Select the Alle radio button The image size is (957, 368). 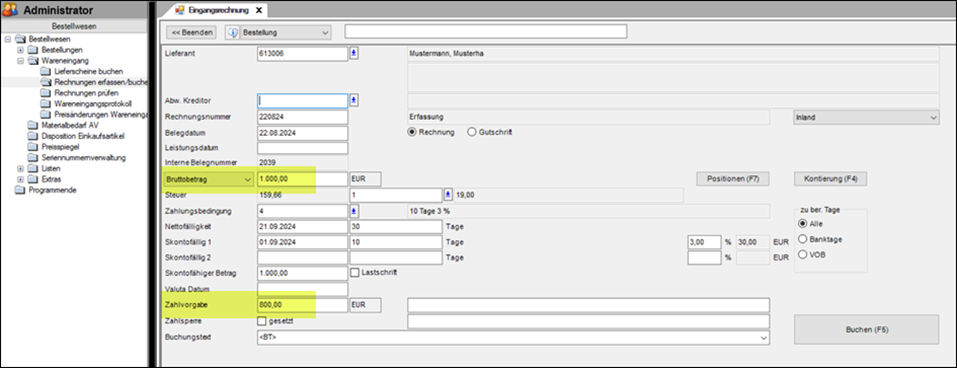803,223
